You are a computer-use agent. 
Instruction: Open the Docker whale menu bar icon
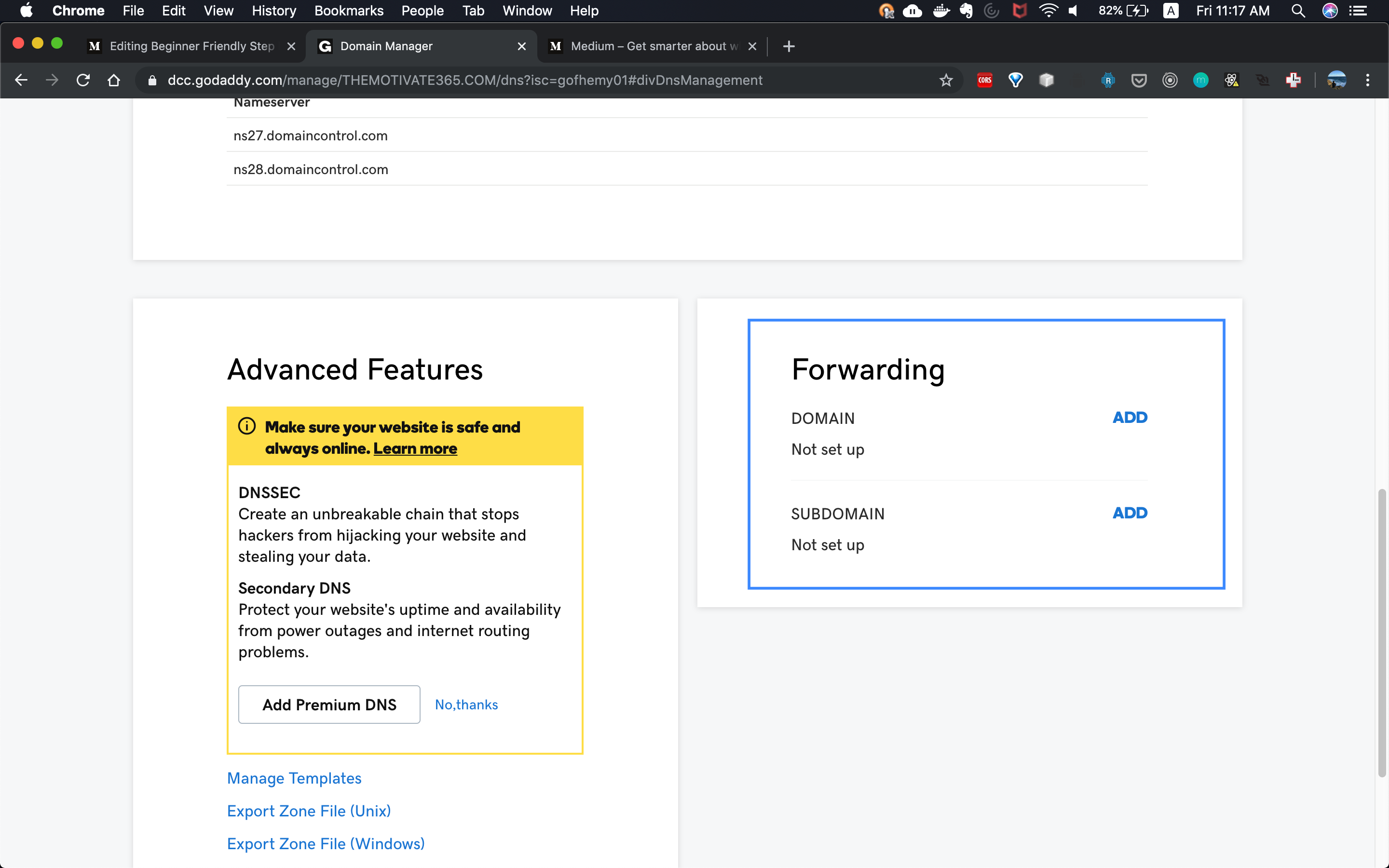(x=941, y=11)
